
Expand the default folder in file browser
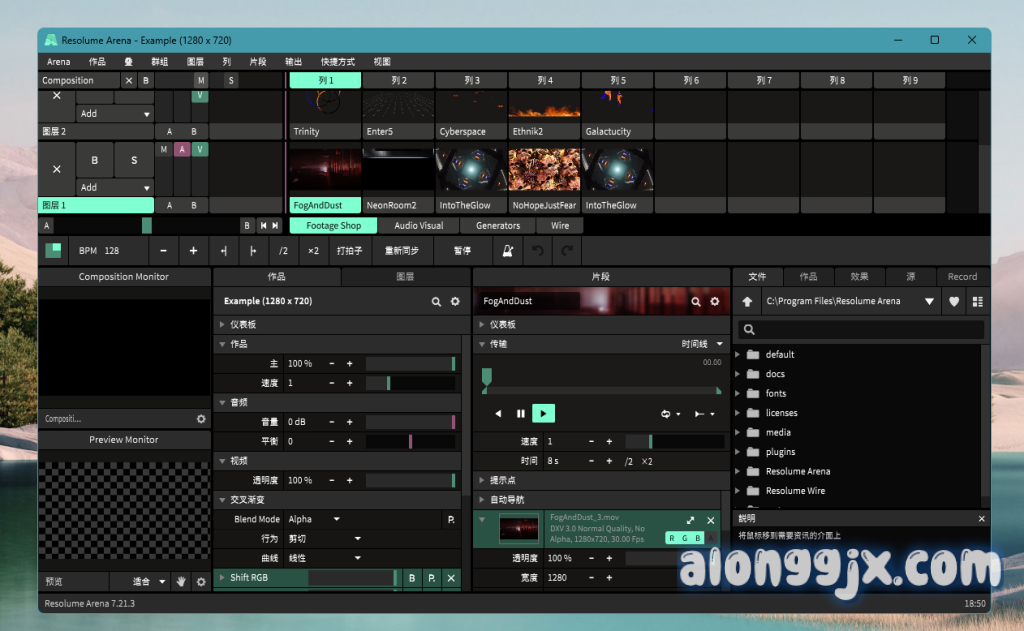coord(739,354)
